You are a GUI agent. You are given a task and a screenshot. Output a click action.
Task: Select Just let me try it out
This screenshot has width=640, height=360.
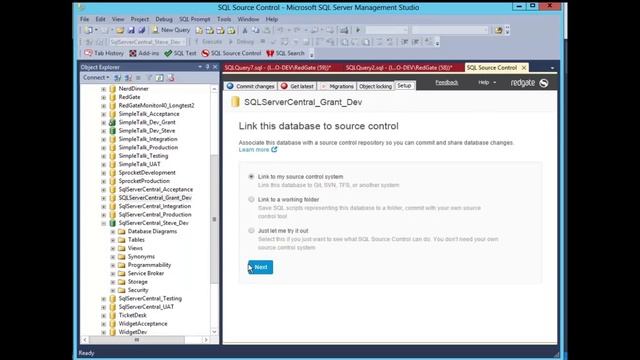(x=251, y=231)
